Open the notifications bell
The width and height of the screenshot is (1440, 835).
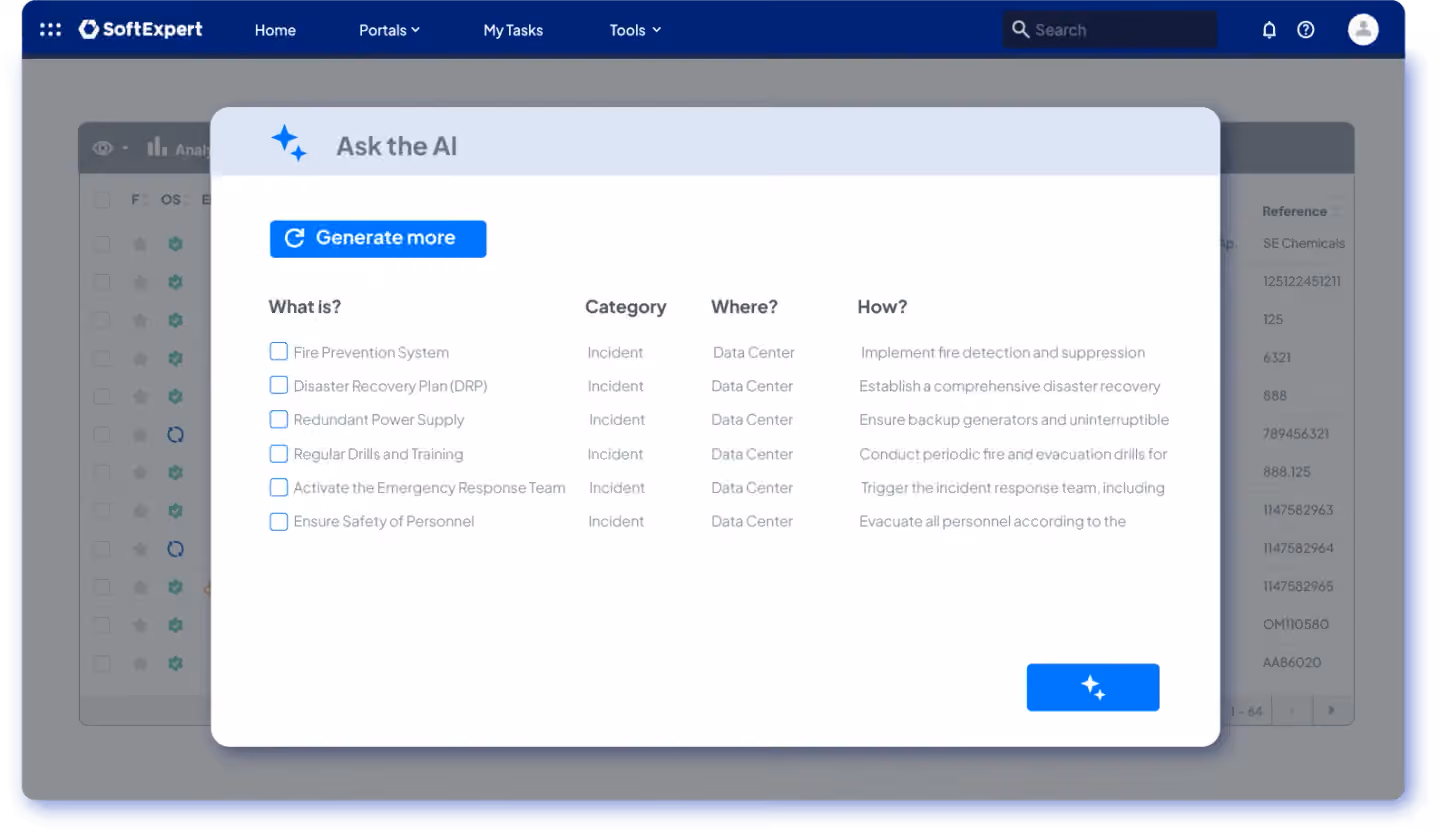click(x=1269, y=30)
